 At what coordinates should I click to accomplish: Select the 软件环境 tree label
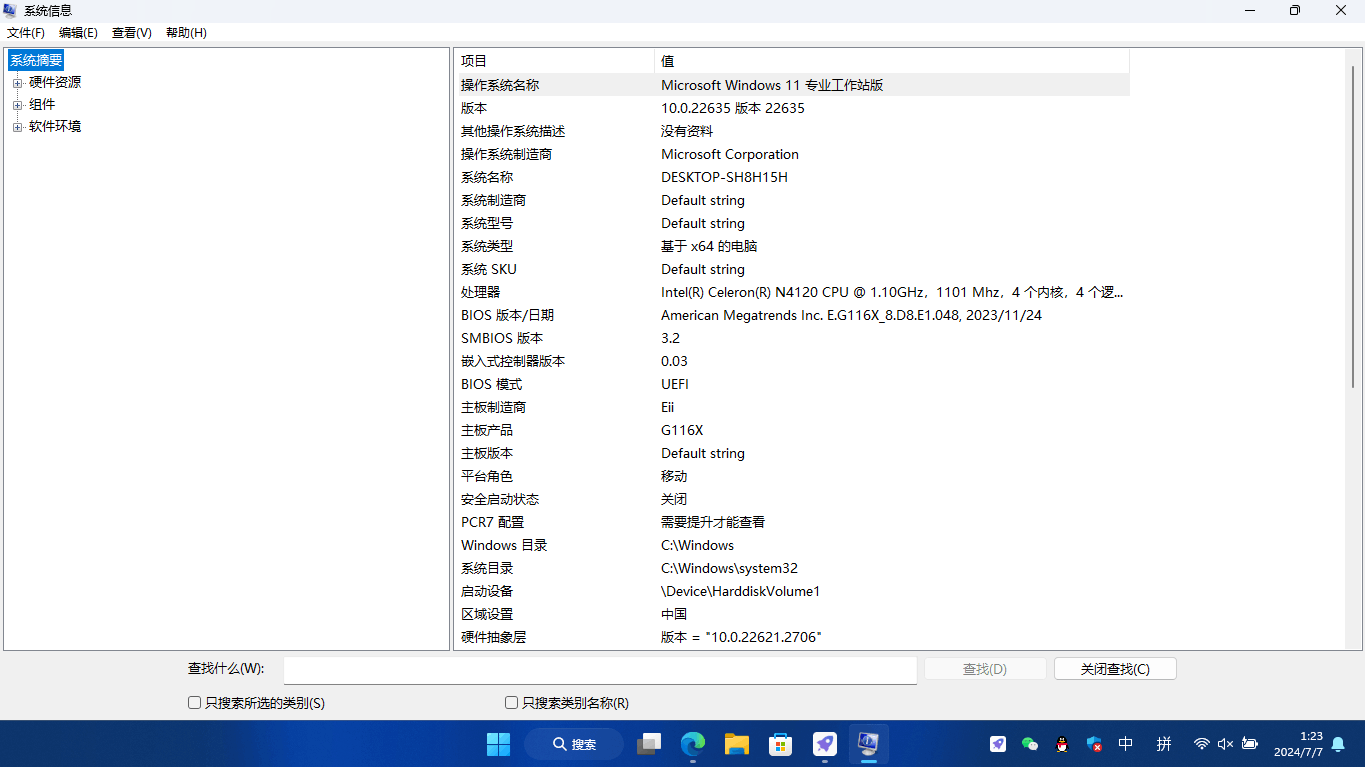pyautogui.click(x=55, y=127)
